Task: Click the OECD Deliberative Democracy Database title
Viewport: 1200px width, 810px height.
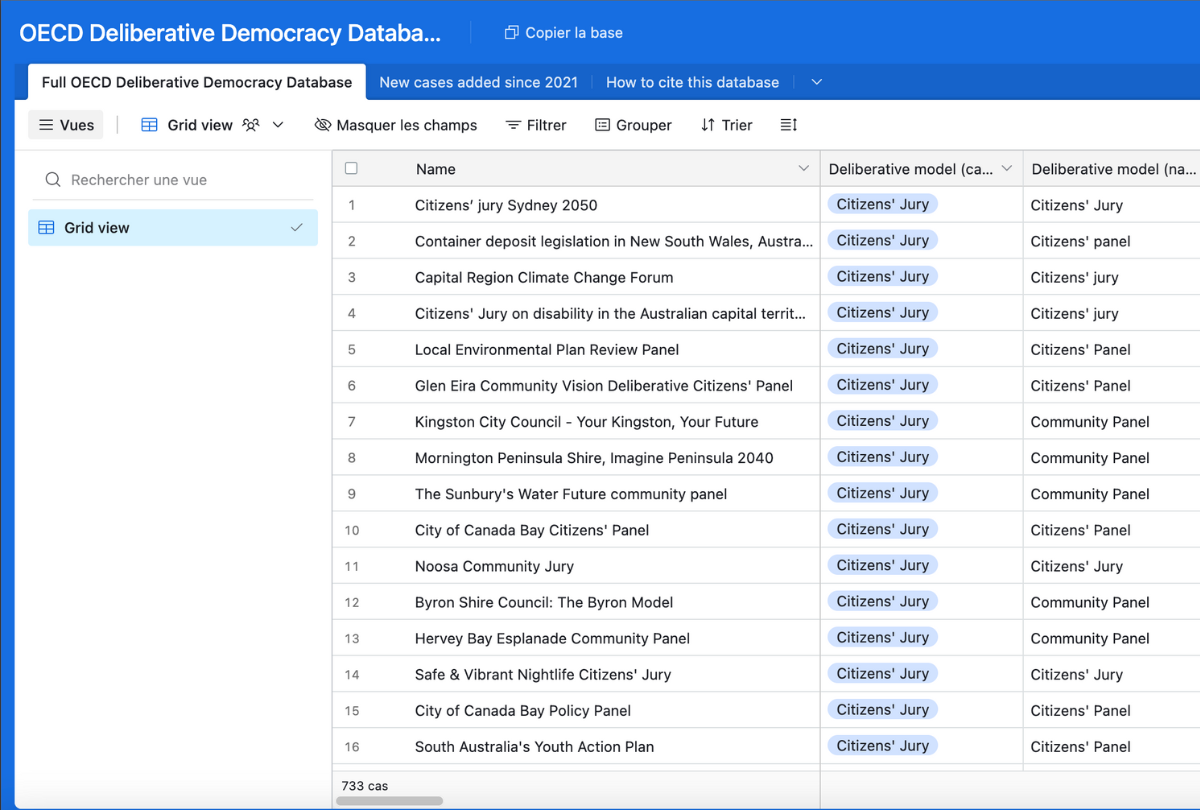Action: click(230, 33)
